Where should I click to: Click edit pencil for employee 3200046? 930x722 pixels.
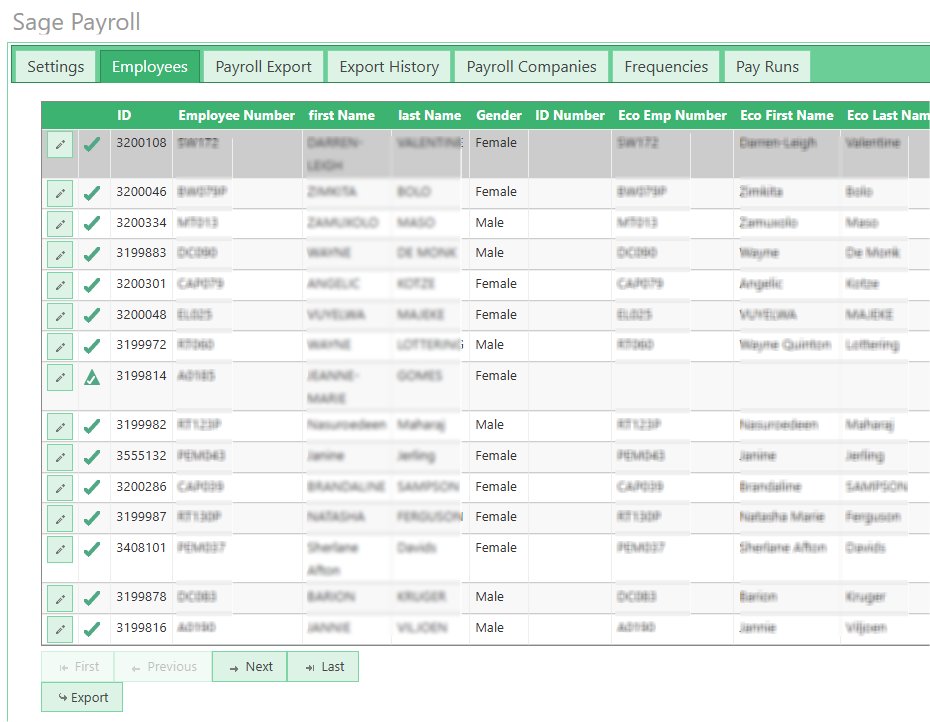point(60,193)
